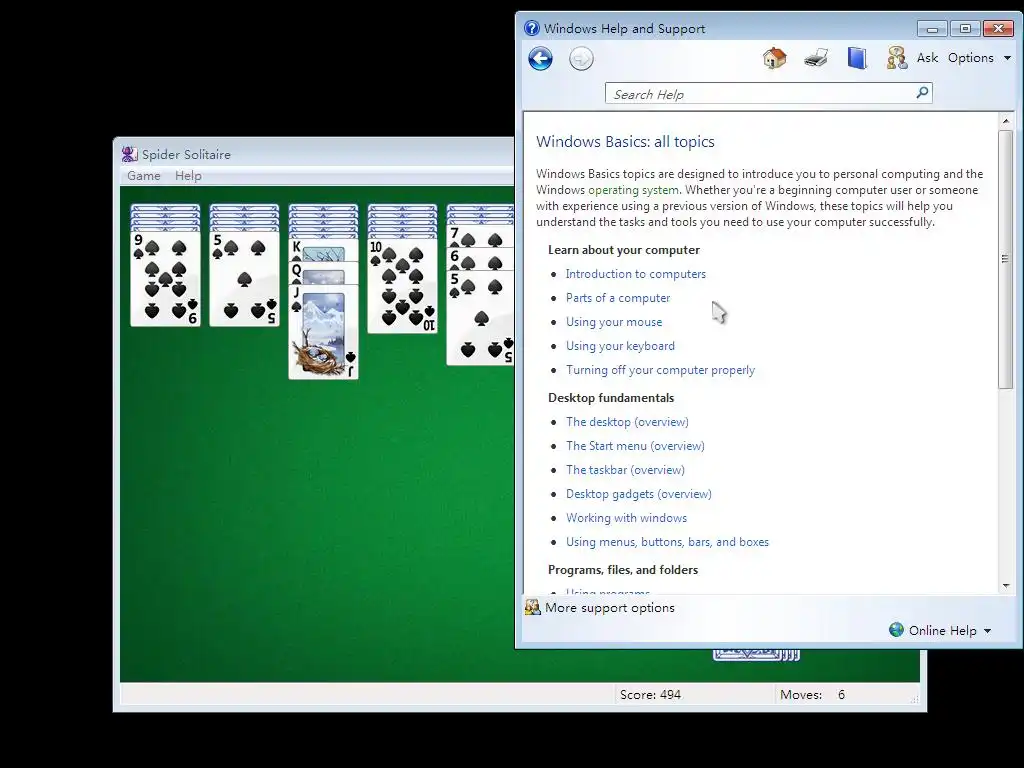Select the 9 of spades card
This screenshot has width=1024, height=768.
coord(165,280)
